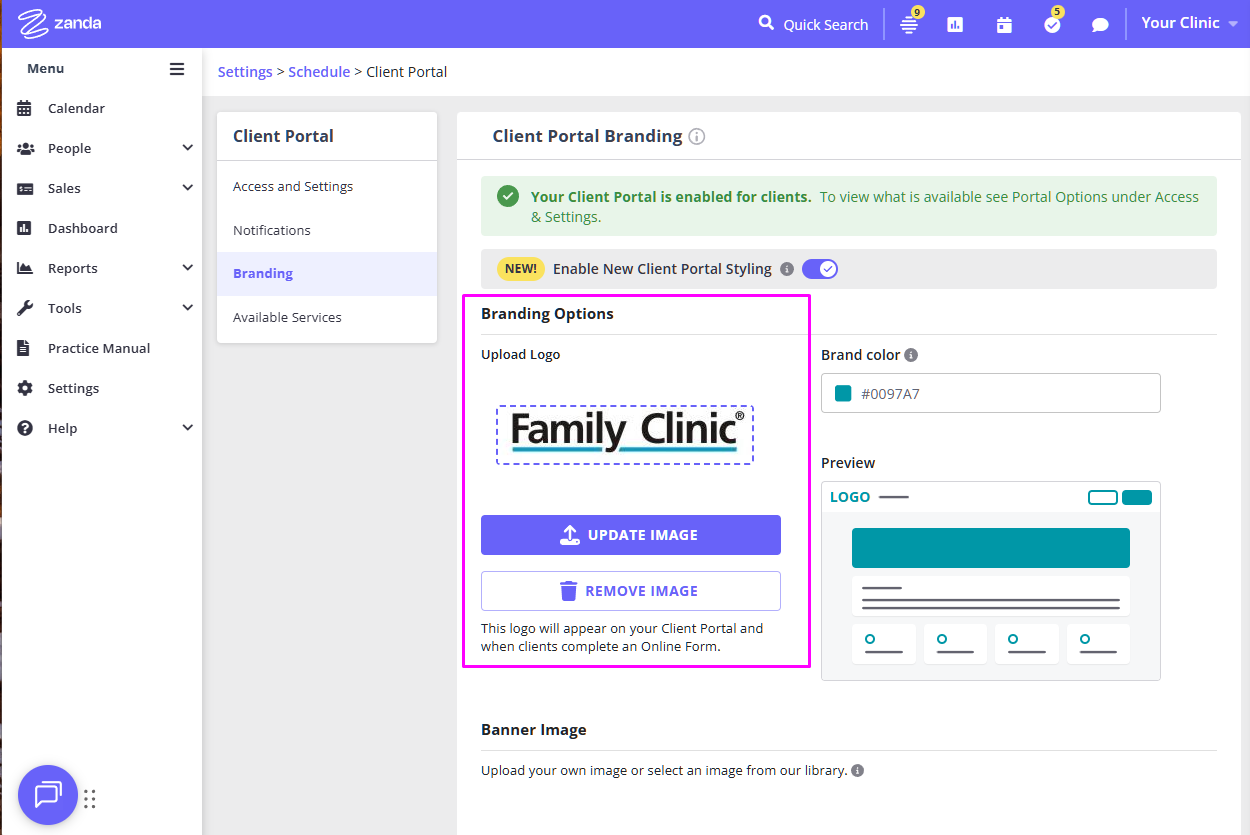
Task: Go to Schedule breadcrumb link
Action: pos(319,72)
